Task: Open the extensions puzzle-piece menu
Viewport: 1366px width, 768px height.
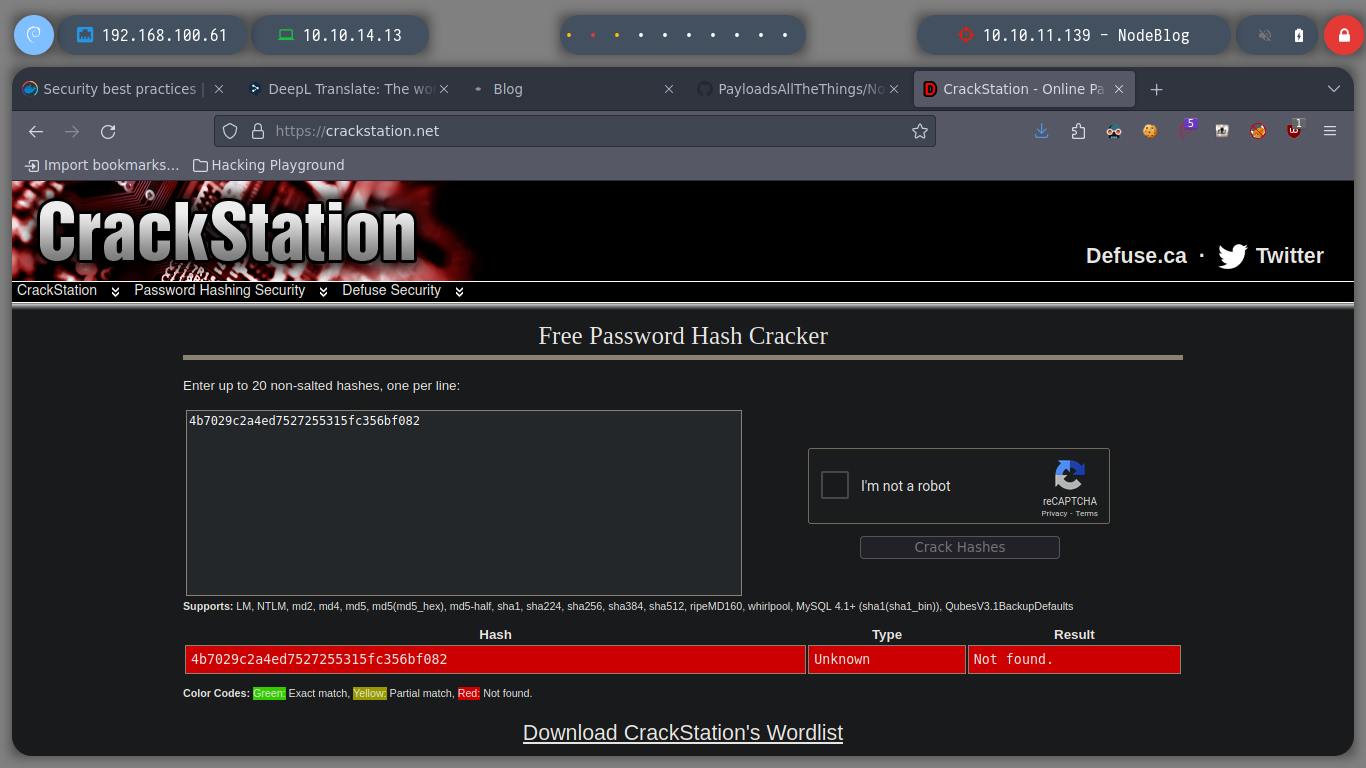Action: (1078, 131)
